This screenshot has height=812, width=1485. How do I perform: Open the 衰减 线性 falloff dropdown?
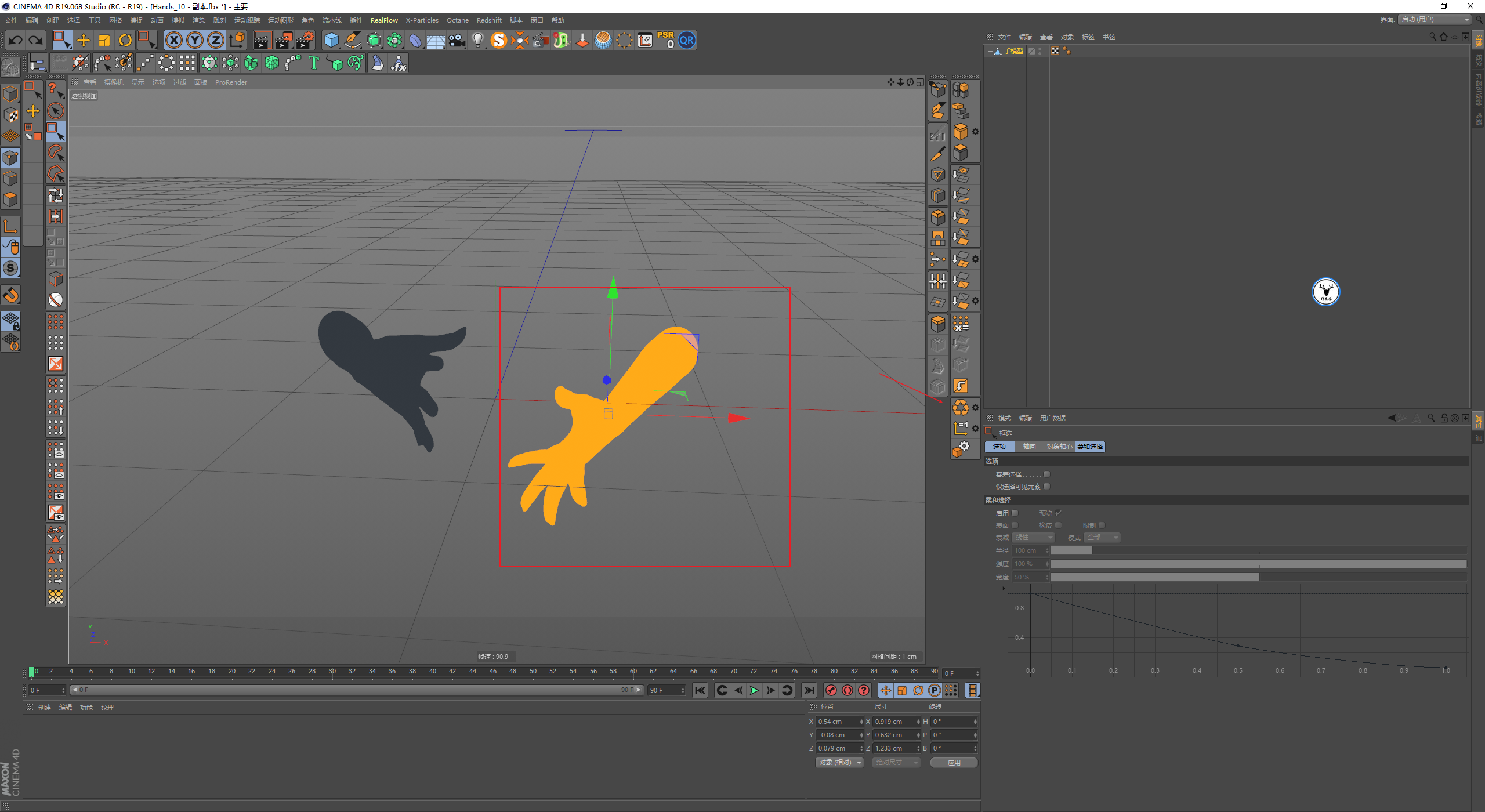(x=1033, y=538)
